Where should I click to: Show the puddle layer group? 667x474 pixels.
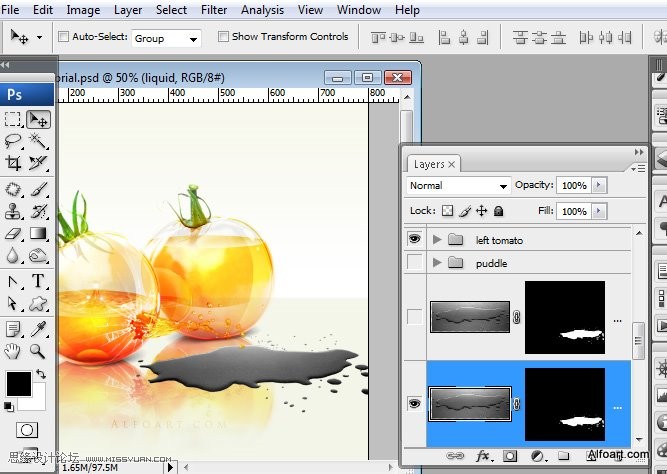pyautogui.click(x=414, y=263)
